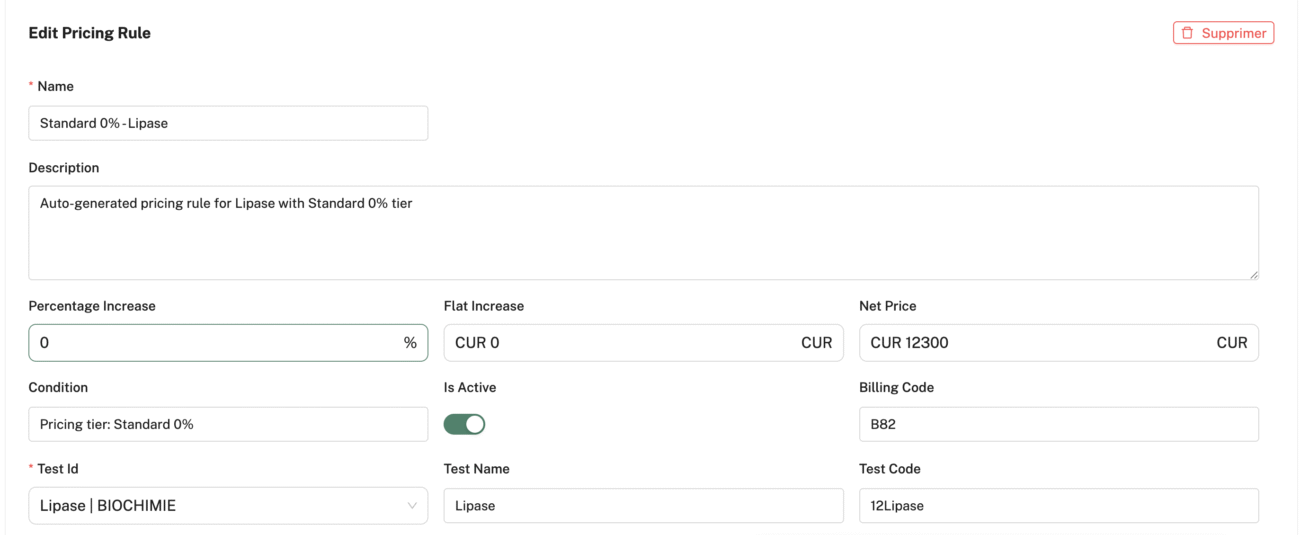
Task: Click the Percentage Increase field
Action: 228,342
